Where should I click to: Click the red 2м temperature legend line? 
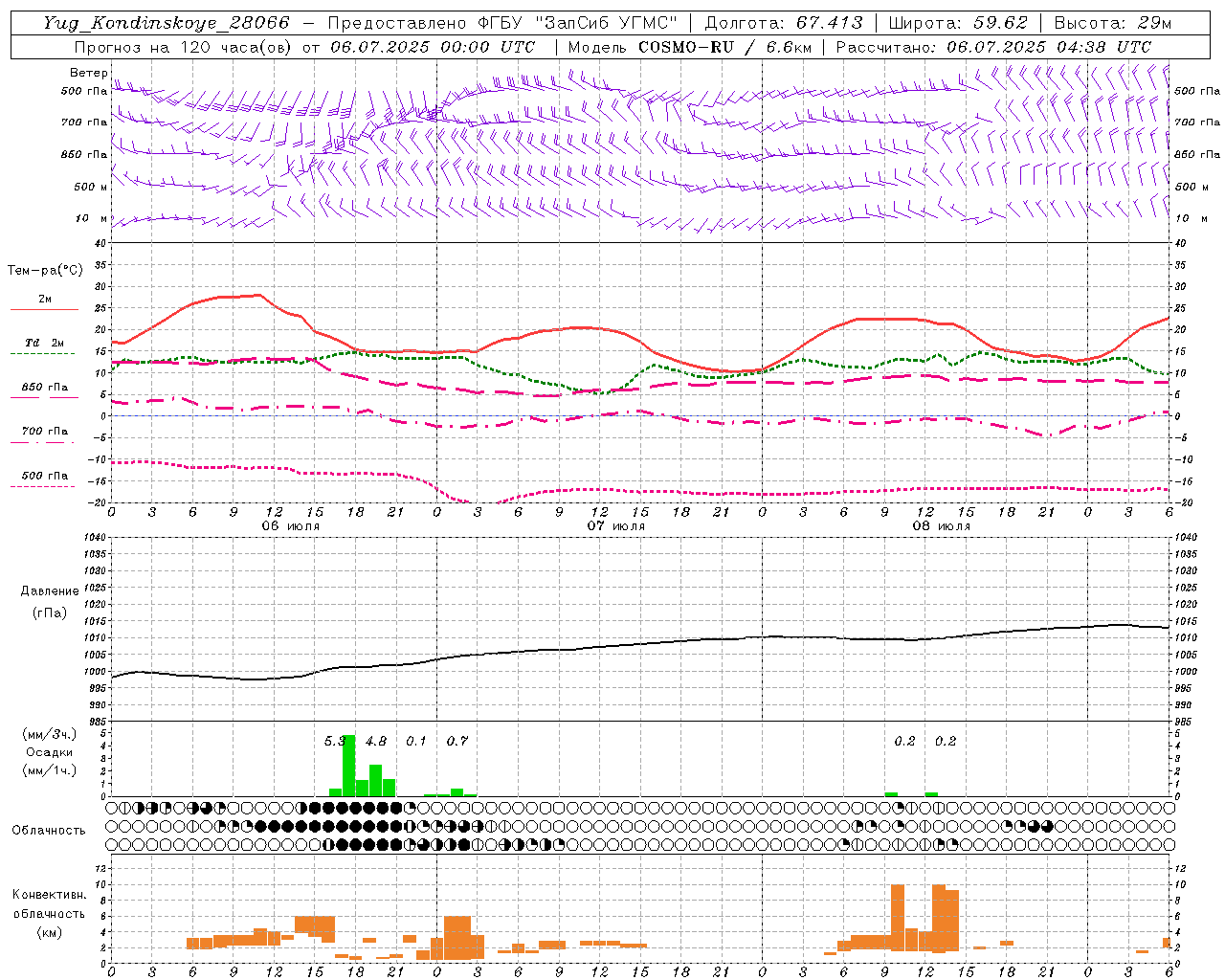44,309
